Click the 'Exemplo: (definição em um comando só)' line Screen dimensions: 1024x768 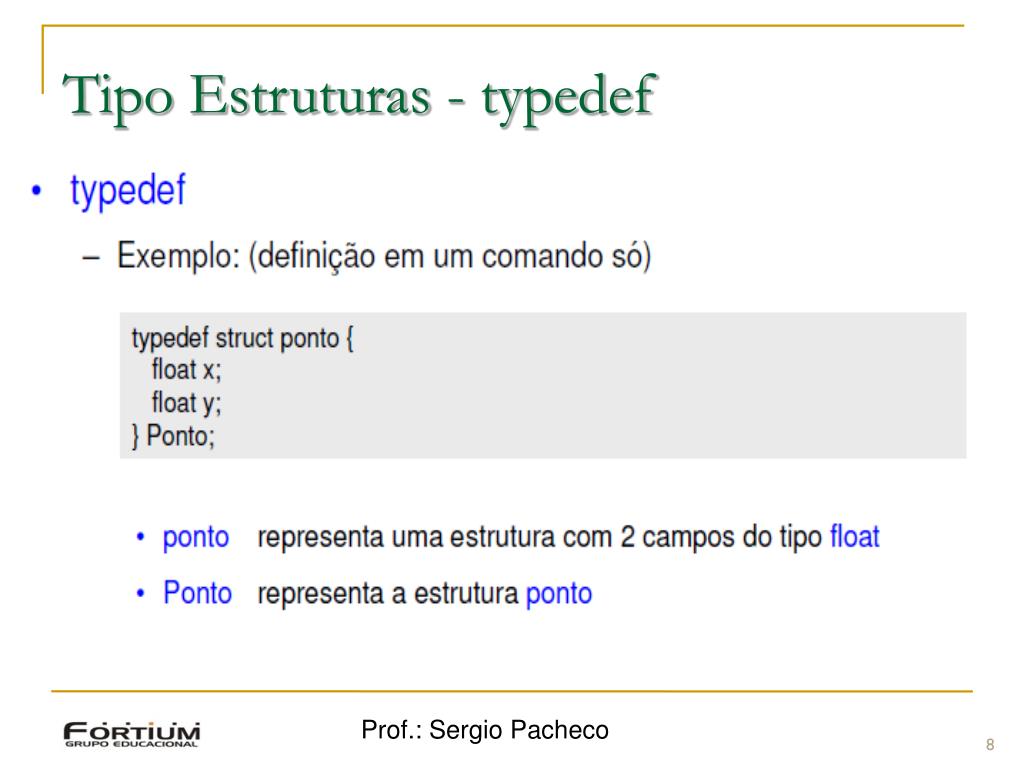pyautogui.click(x=384, y=256)
